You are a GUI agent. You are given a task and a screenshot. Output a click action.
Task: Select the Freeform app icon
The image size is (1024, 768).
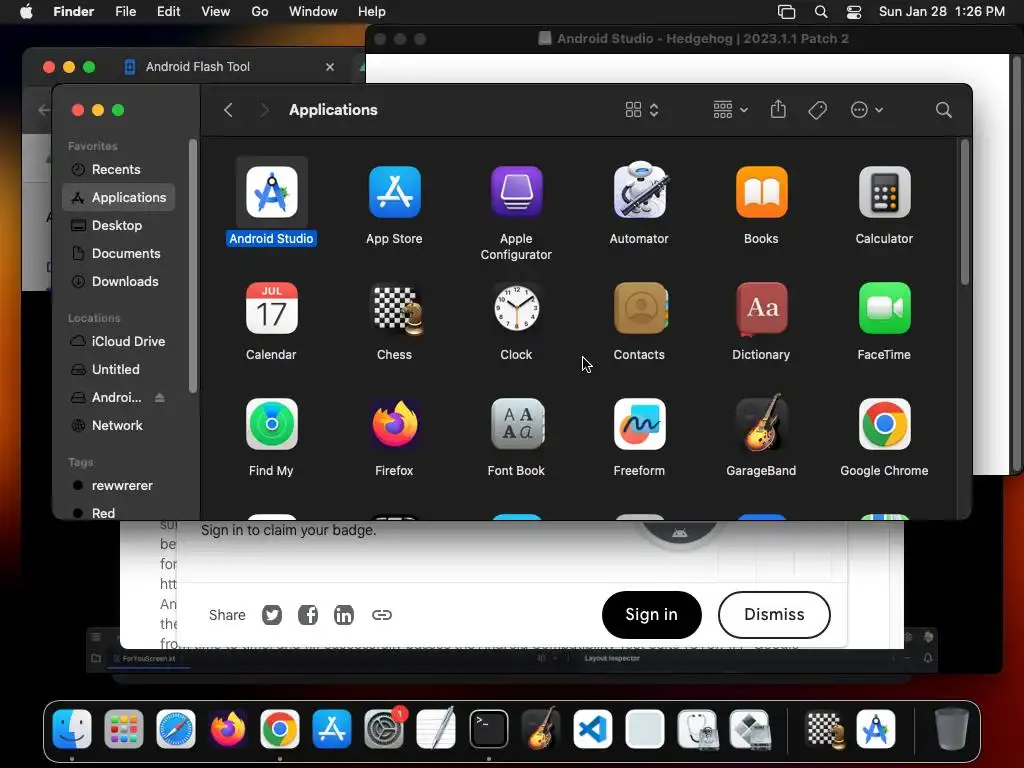coord(639,424)
